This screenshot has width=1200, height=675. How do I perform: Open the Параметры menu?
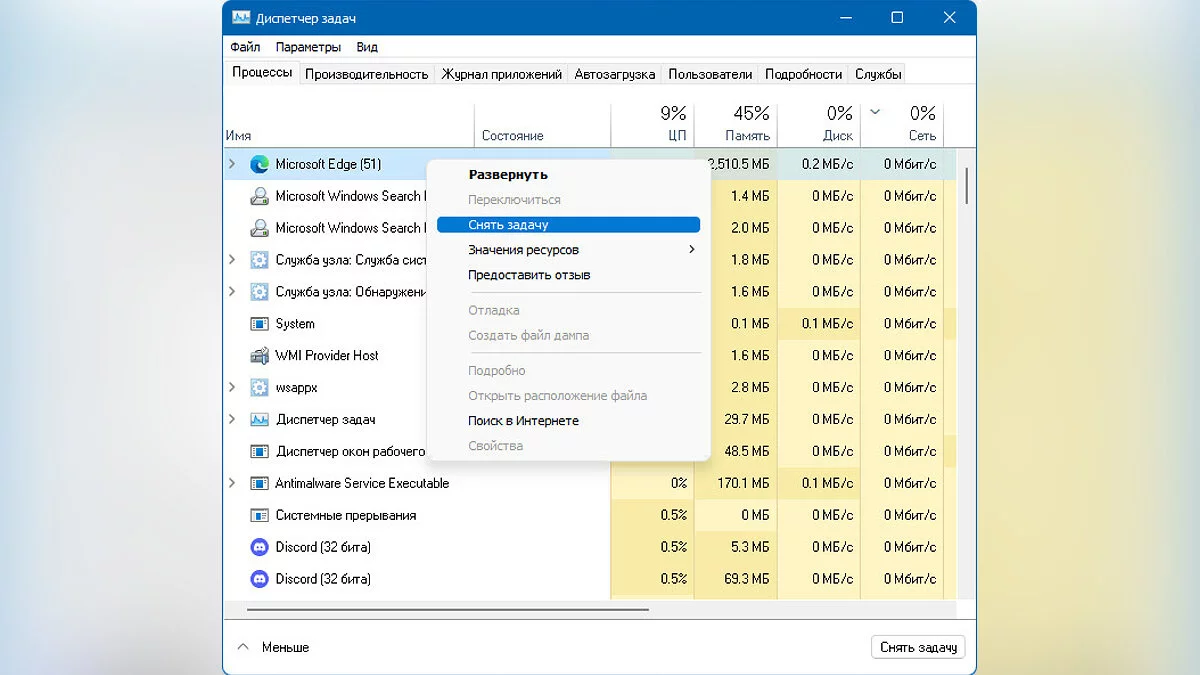[x=308, y=47]
